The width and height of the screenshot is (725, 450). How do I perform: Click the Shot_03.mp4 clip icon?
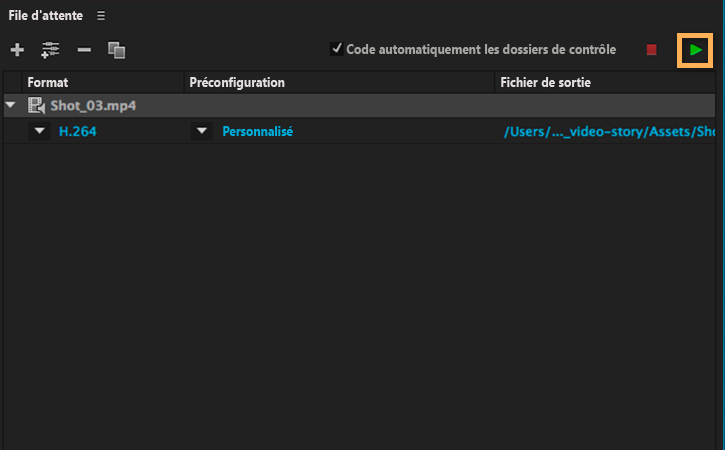click(37, 105)
